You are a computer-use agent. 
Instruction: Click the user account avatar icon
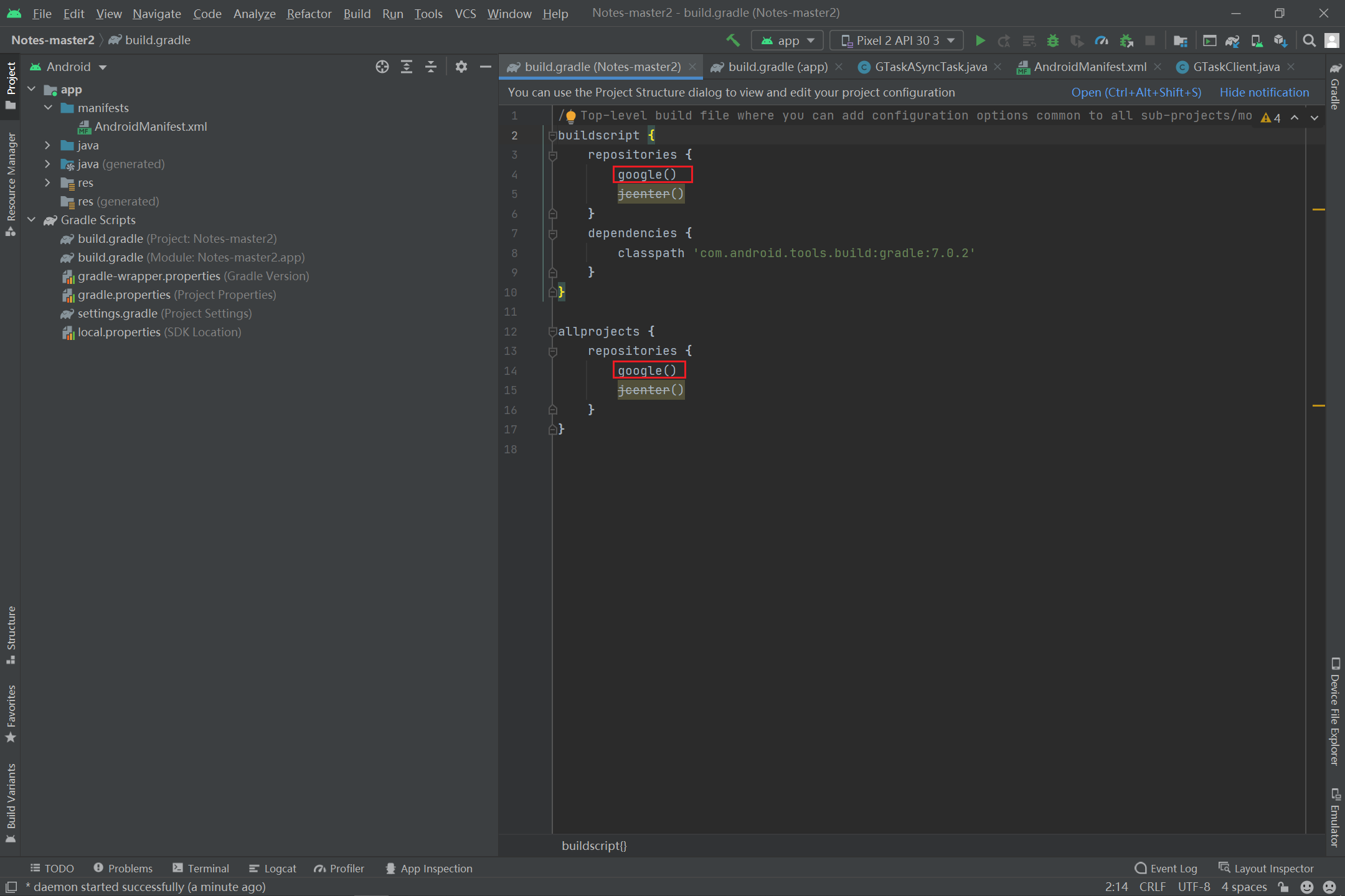(1332, 40)
